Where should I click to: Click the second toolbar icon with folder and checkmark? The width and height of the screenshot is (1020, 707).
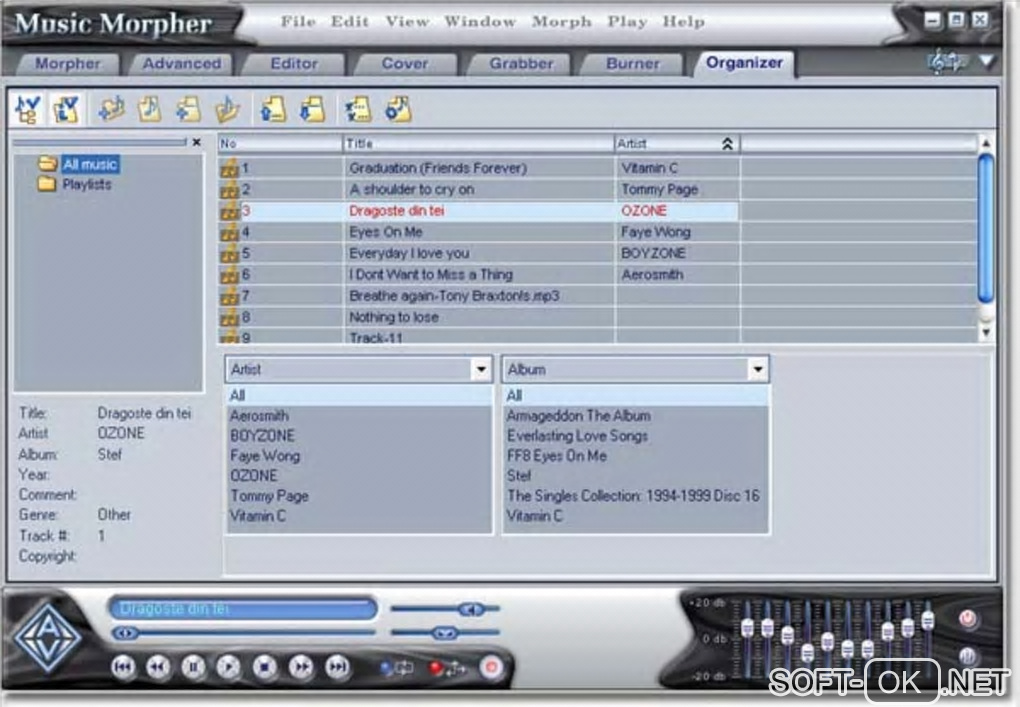pos(66,109)
